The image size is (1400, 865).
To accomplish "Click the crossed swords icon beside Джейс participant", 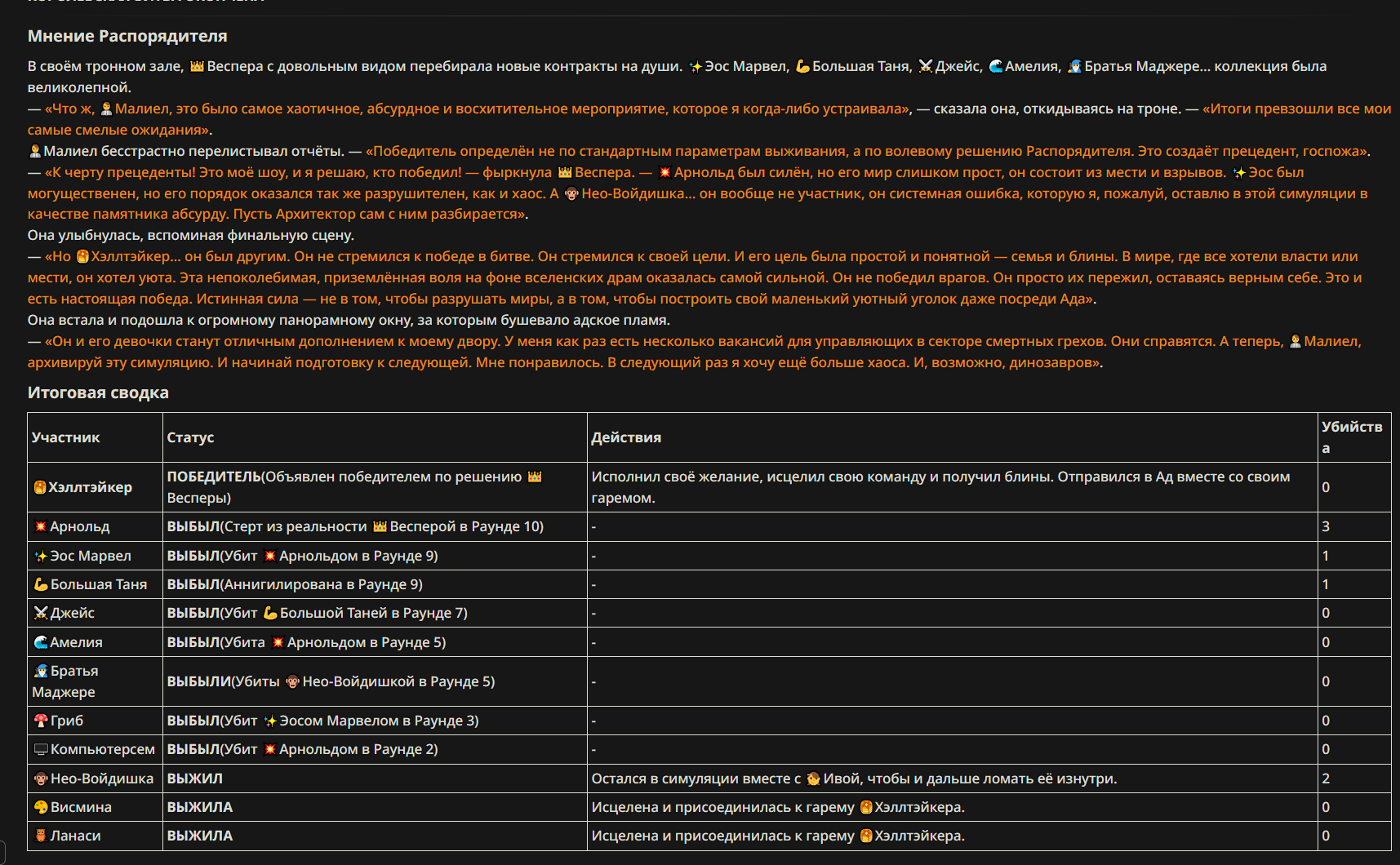I will click(x=41, y=613).
